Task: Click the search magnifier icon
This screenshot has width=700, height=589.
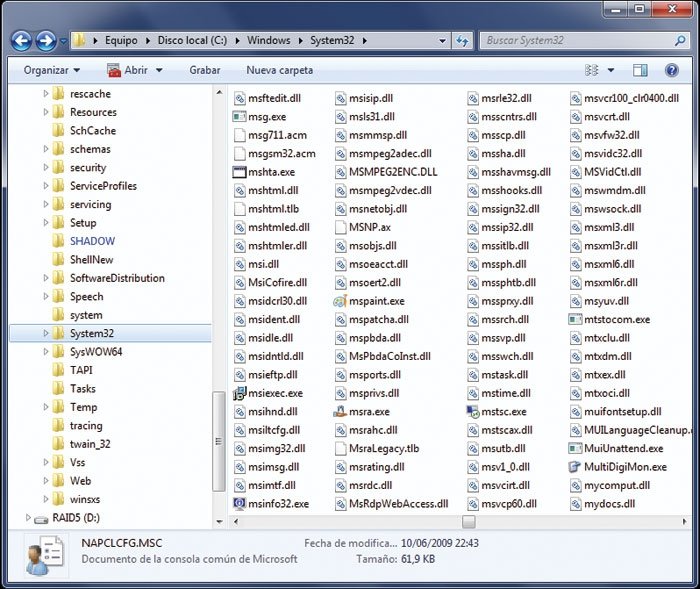Action: [x=679, y=41]
